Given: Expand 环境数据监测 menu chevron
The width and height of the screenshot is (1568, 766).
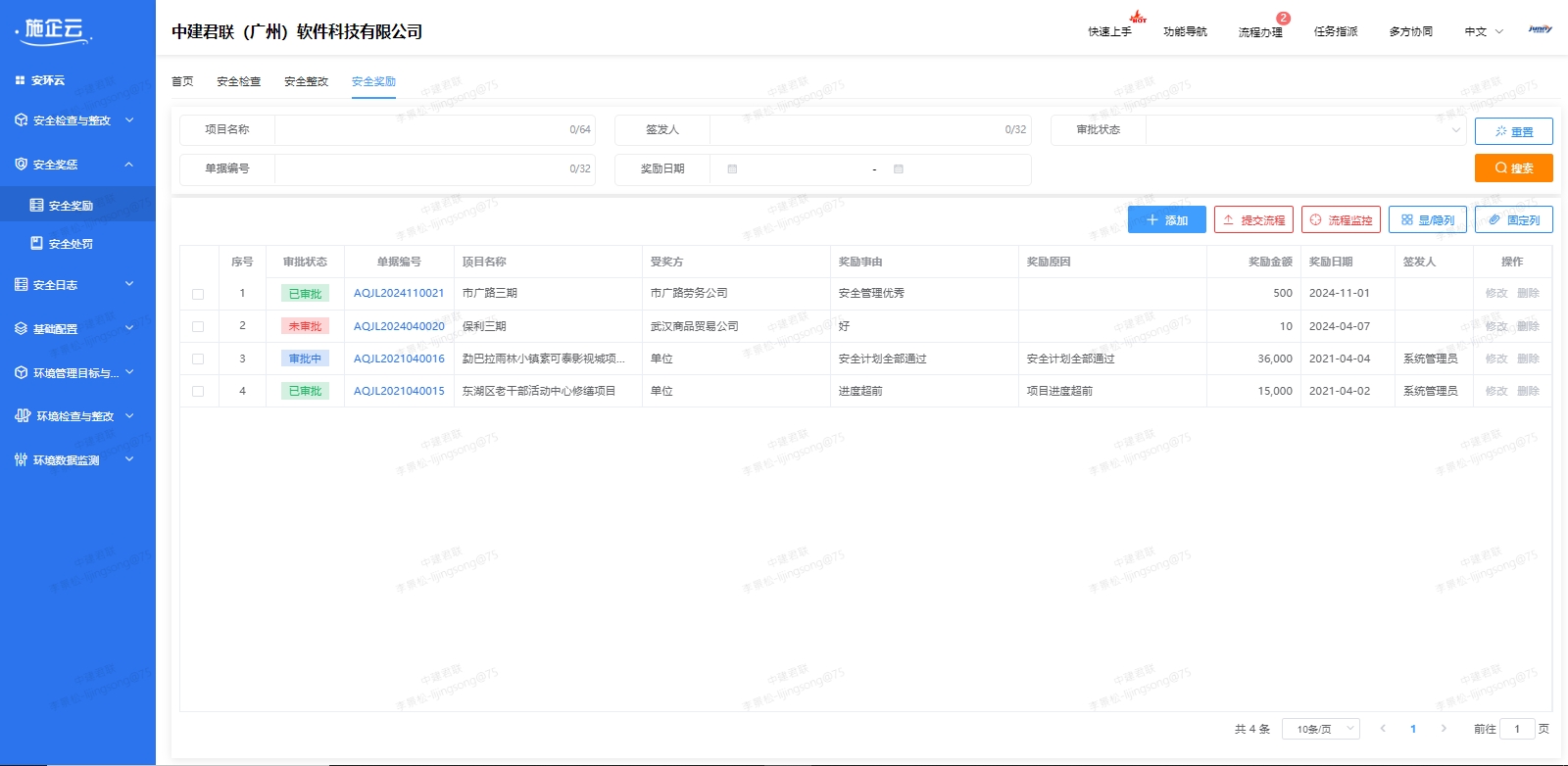Looking at the screenshot, I should tap(129, 459).
